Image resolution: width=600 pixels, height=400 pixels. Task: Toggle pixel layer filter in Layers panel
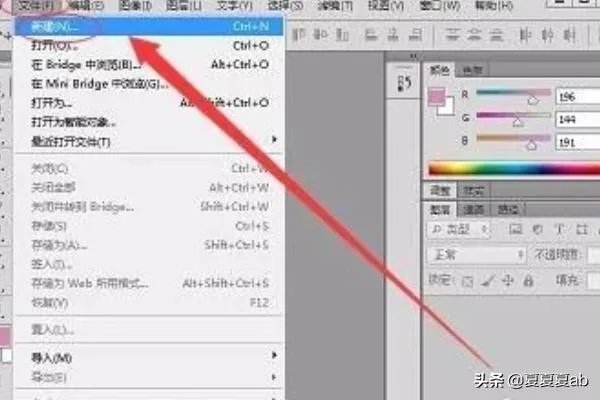tap(515, 229)
